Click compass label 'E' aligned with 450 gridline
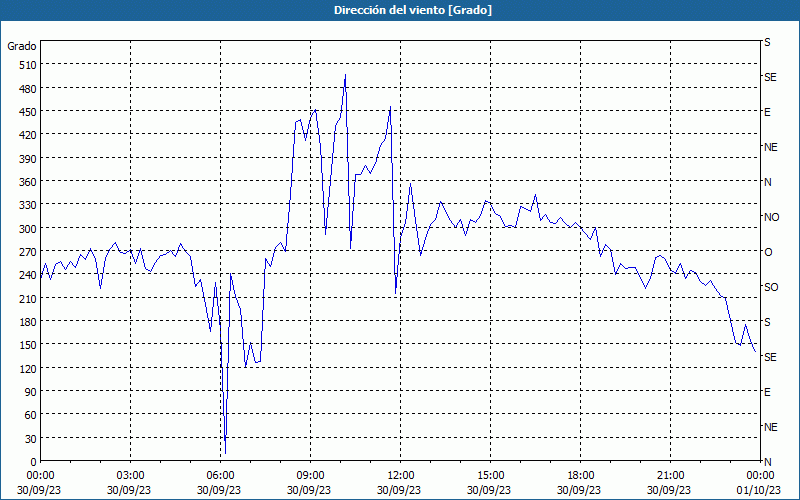Screen dimensions: 800x500 767,112
